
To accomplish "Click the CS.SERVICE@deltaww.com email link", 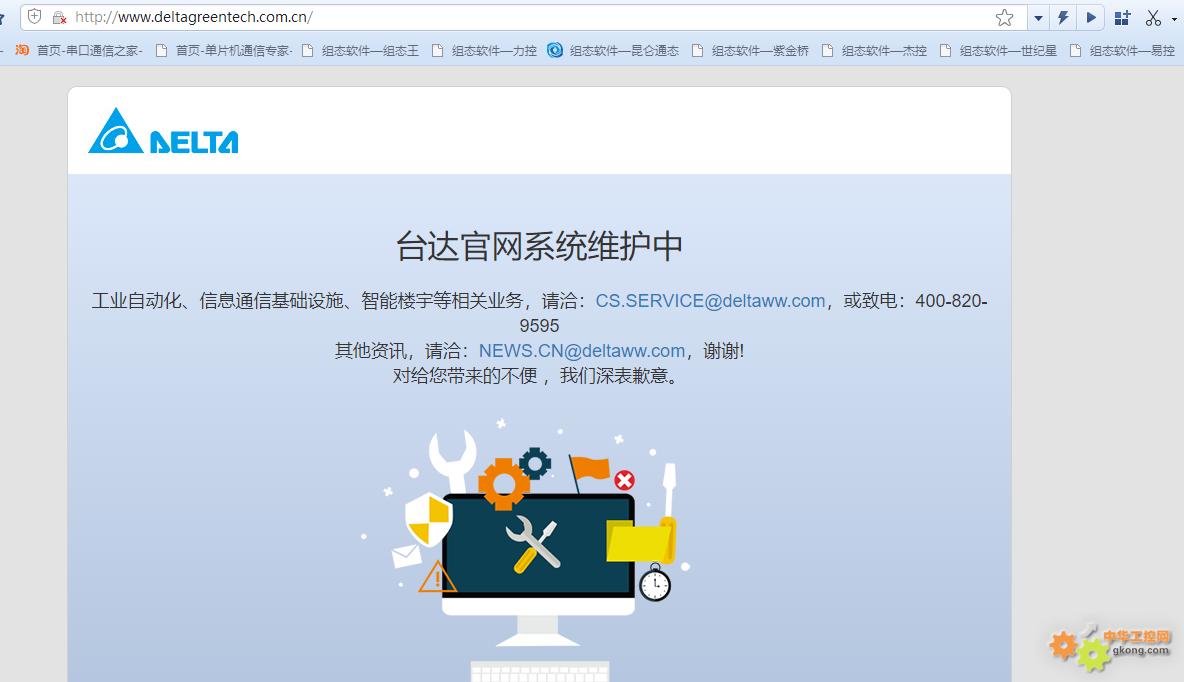I will click(x=710, y=301).
